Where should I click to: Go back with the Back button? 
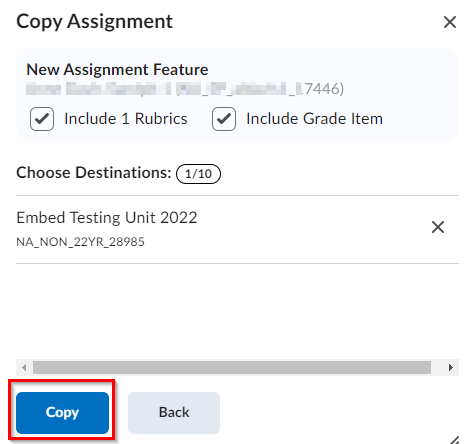point(174,413)
